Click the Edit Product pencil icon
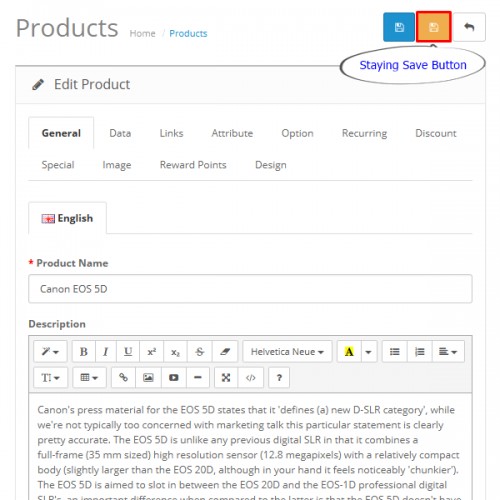The height and width of the screenshot is (500, 500). click(x=38, y=84)
